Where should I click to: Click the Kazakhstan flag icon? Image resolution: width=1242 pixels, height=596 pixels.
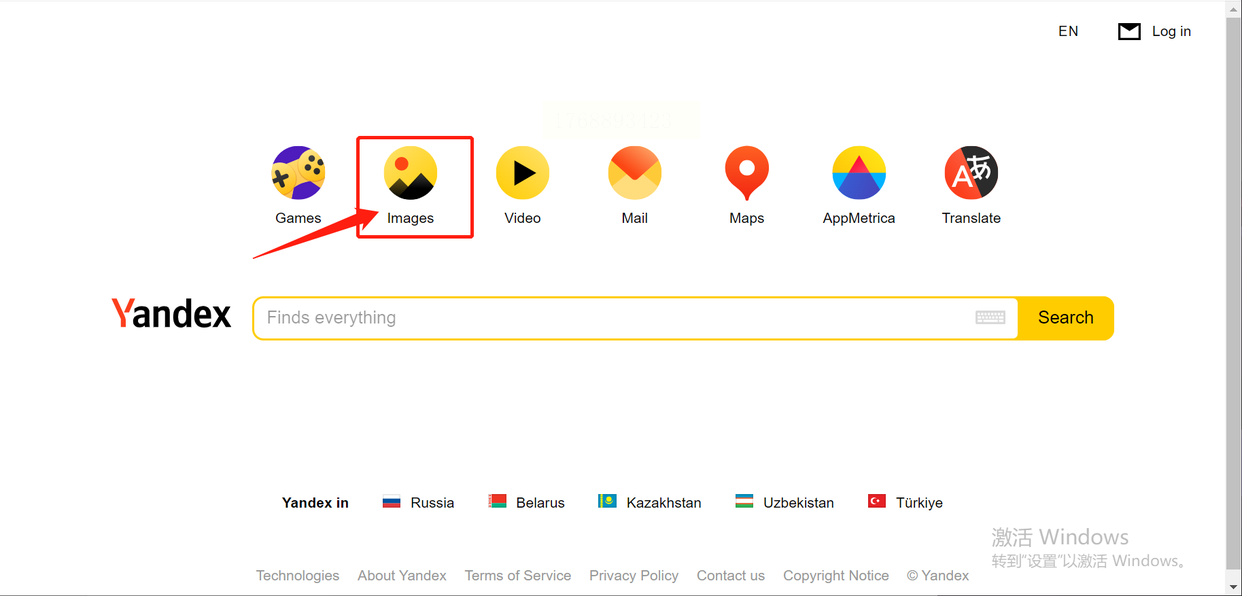coord(607,502)
